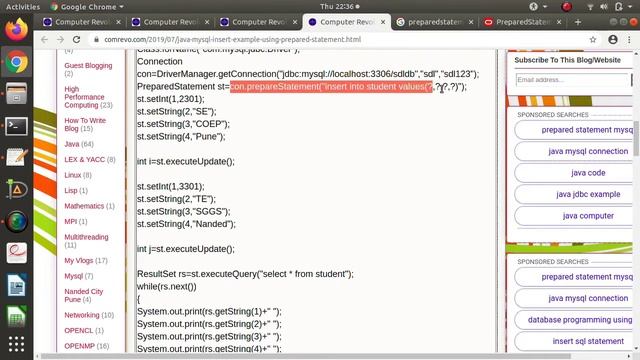640x360 pixels.
Task: Open text editor notepad dock icon
Action: click(x=16, y=157)
